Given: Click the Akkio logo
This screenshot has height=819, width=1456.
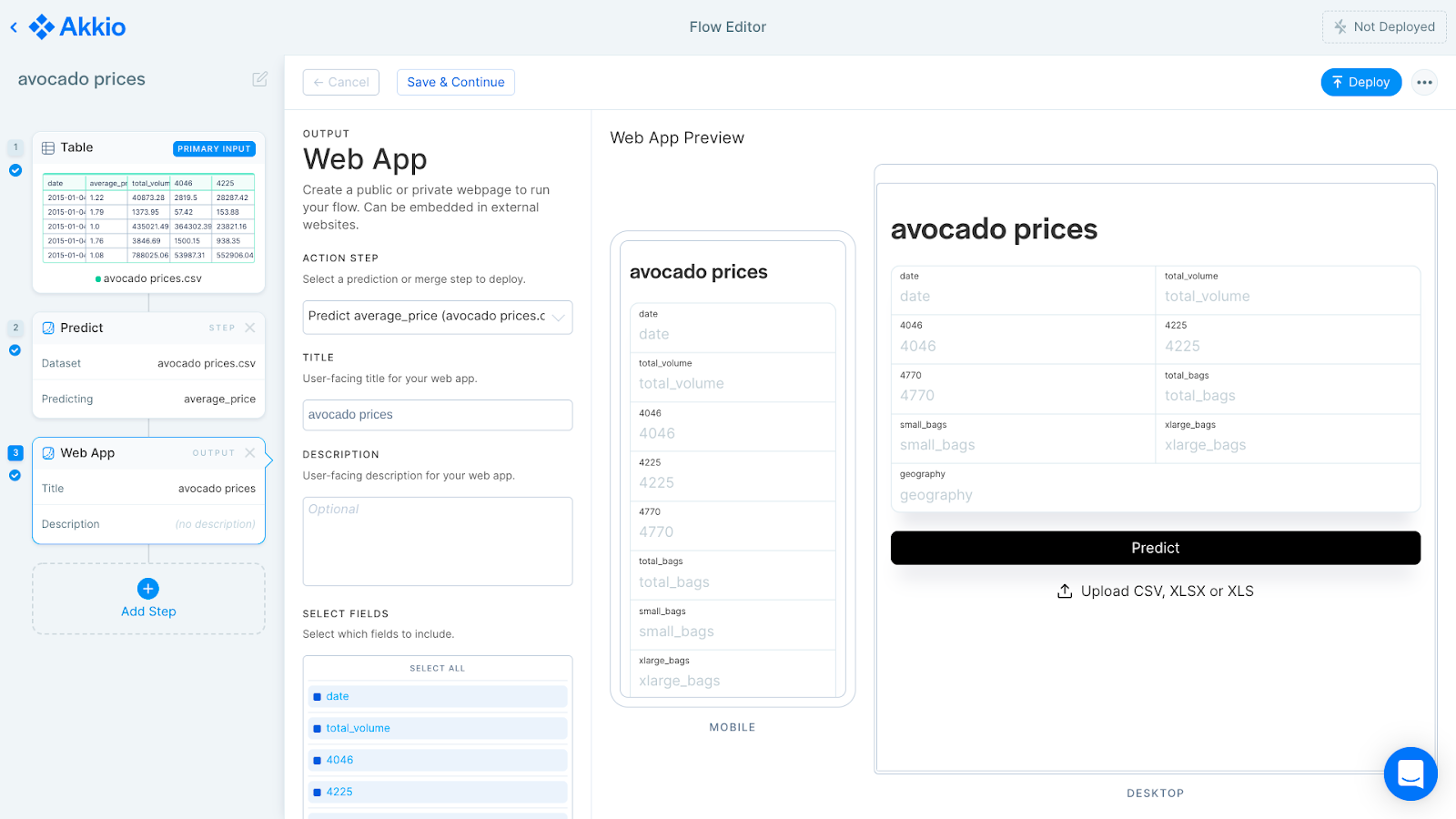Looking at the screenshot, I should point(77,26).
